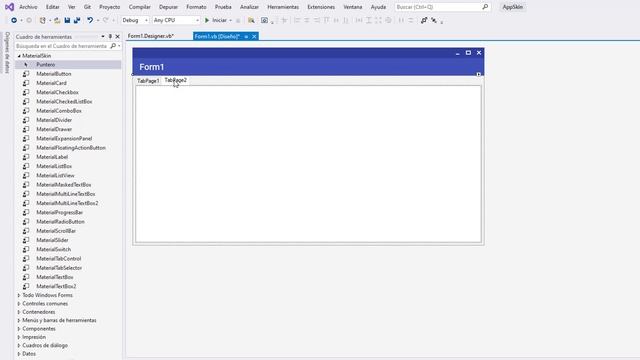The height and width of the screenshot is (360, 640).
Task: Click the navigate back arrow icon
Action: 14,20
